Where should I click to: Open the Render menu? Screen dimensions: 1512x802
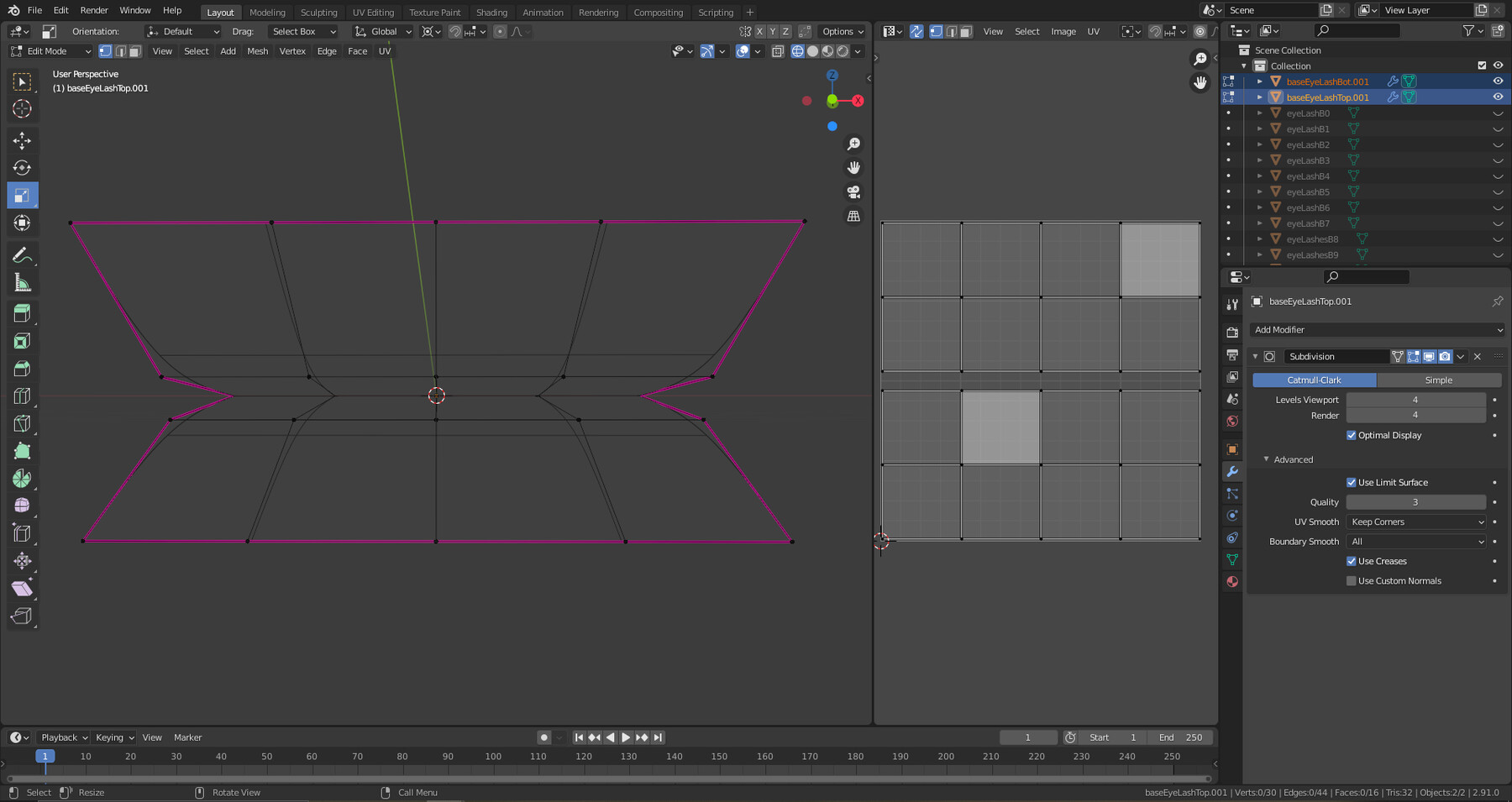point(94,10)
